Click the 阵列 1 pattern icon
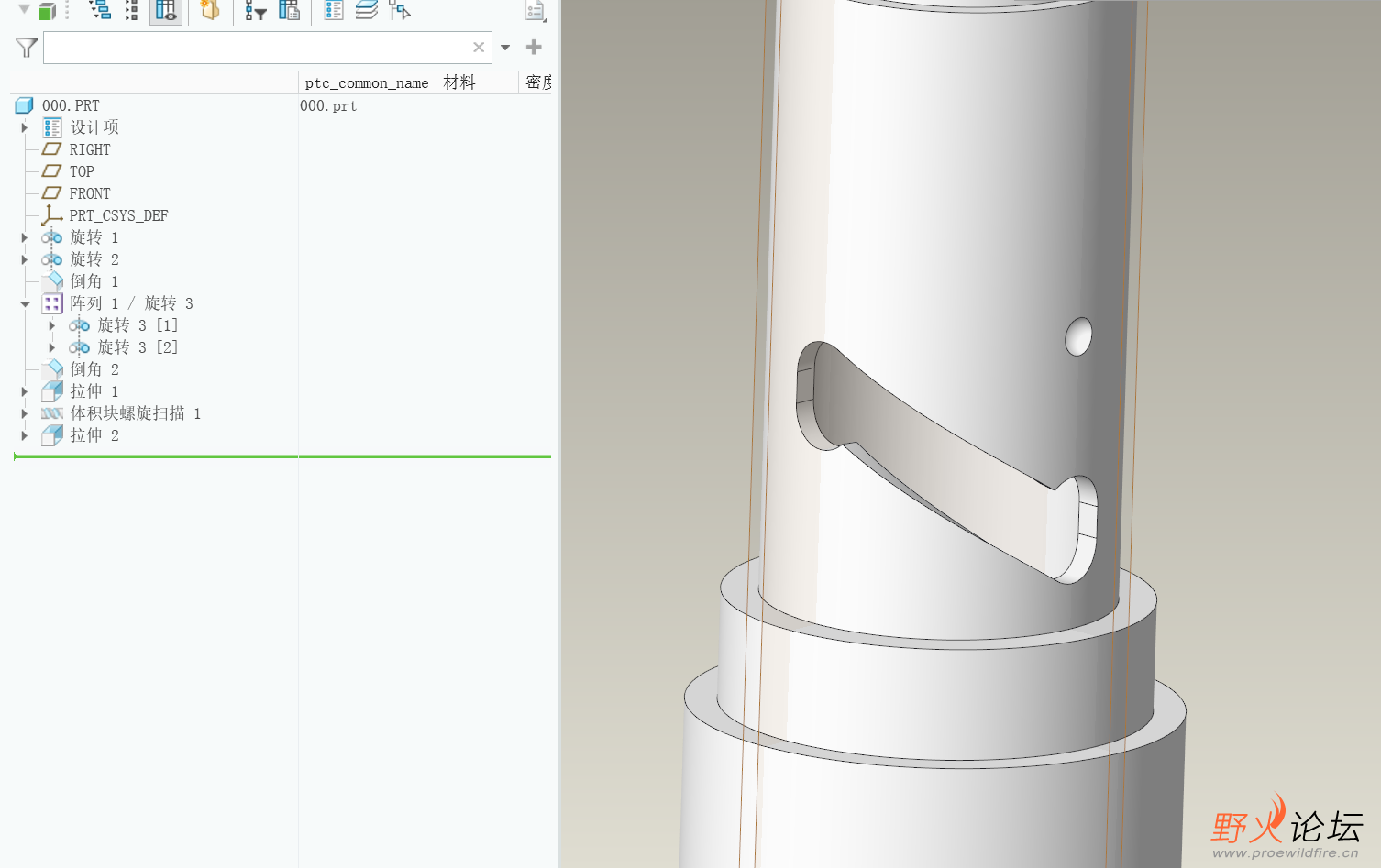Screen dimensions: 1381x868 pos(52,303)
